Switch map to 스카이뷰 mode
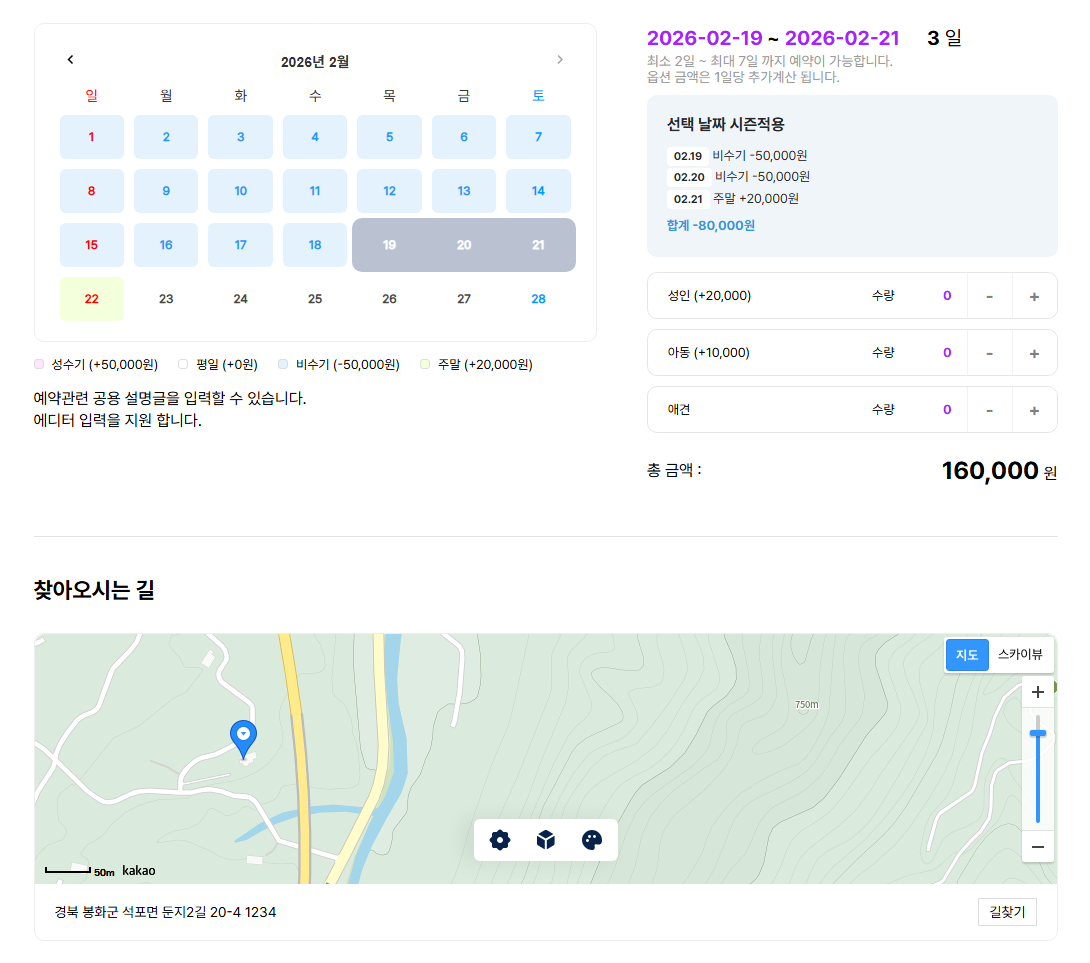 (x=1020, y=655)
